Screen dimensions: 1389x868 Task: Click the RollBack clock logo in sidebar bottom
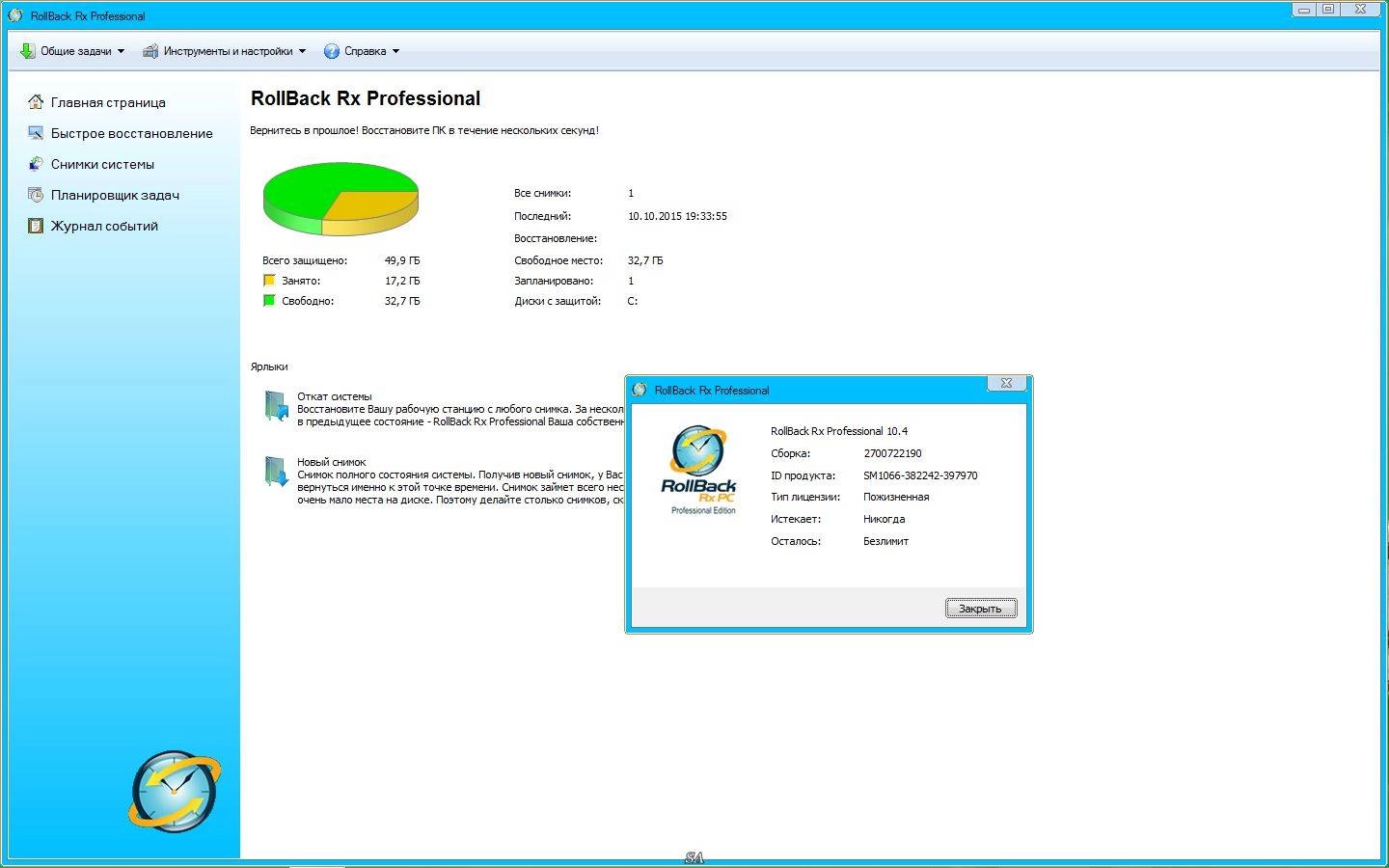coord(175,792)
